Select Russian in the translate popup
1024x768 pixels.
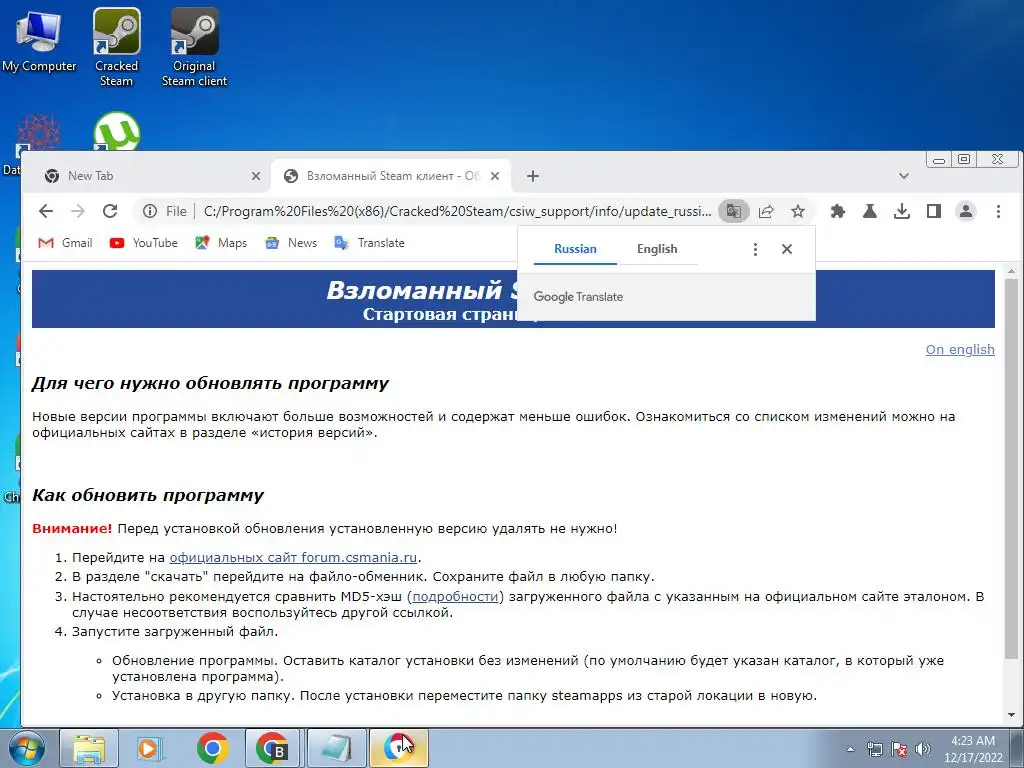[575, 249]
